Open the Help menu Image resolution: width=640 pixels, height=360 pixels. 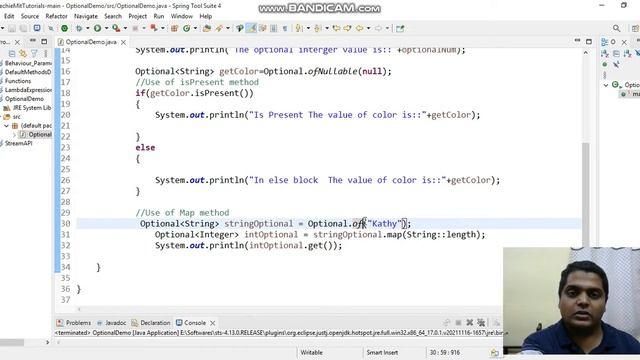(x=206, y=16)
